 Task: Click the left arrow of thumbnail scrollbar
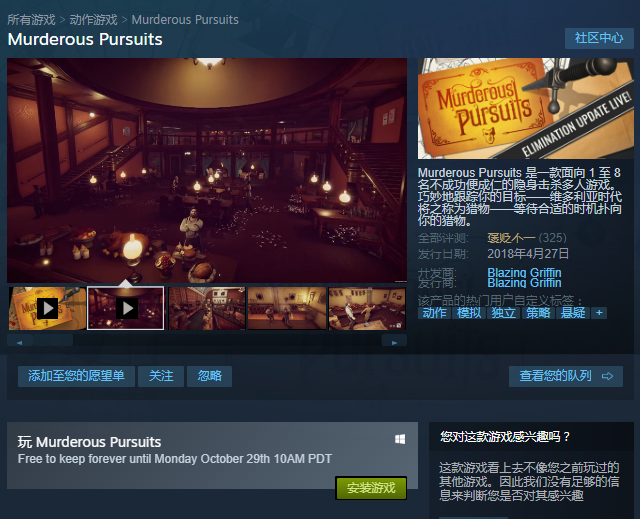coord(19,342)
